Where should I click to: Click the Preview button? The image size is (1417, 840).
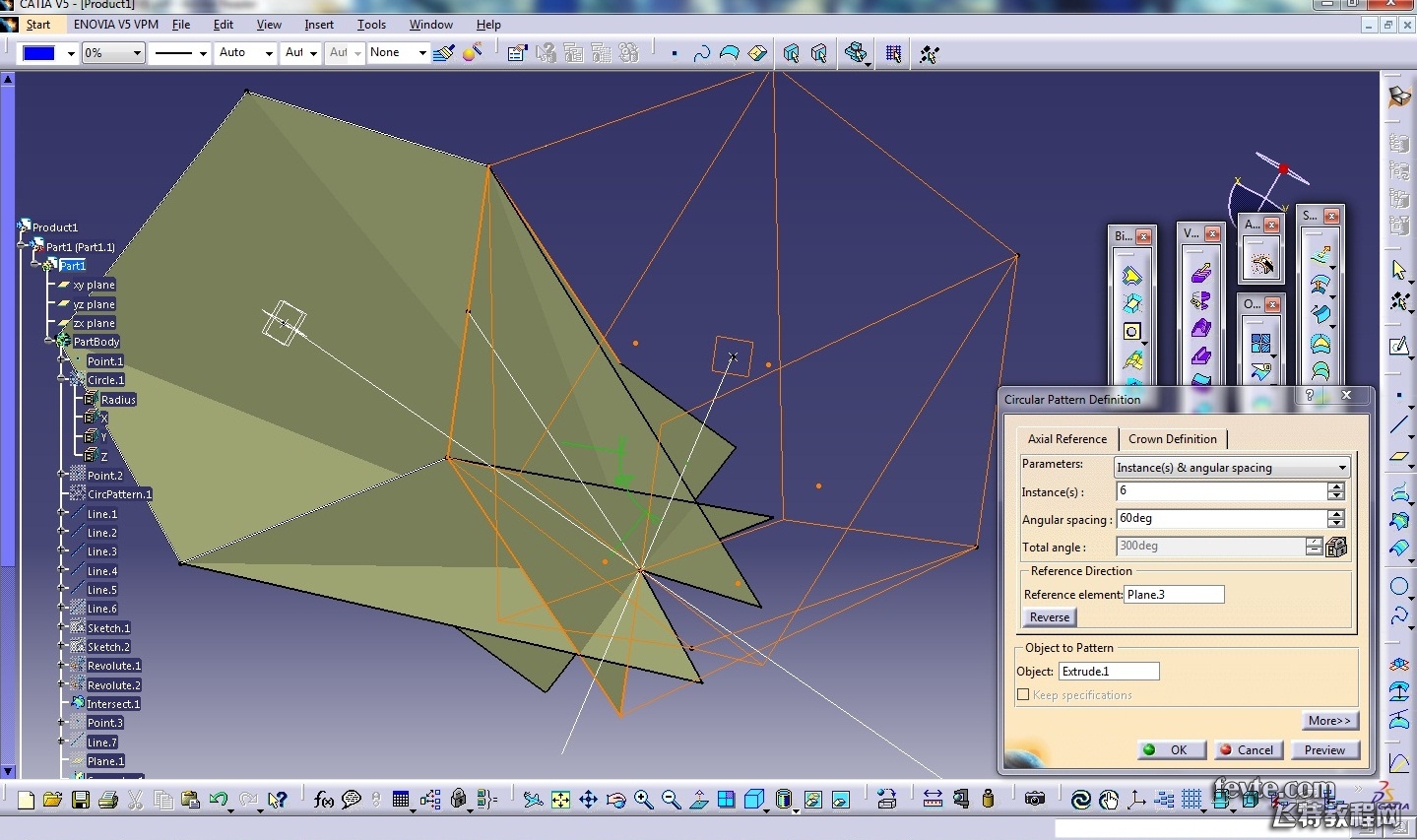tap(1324, 750)
